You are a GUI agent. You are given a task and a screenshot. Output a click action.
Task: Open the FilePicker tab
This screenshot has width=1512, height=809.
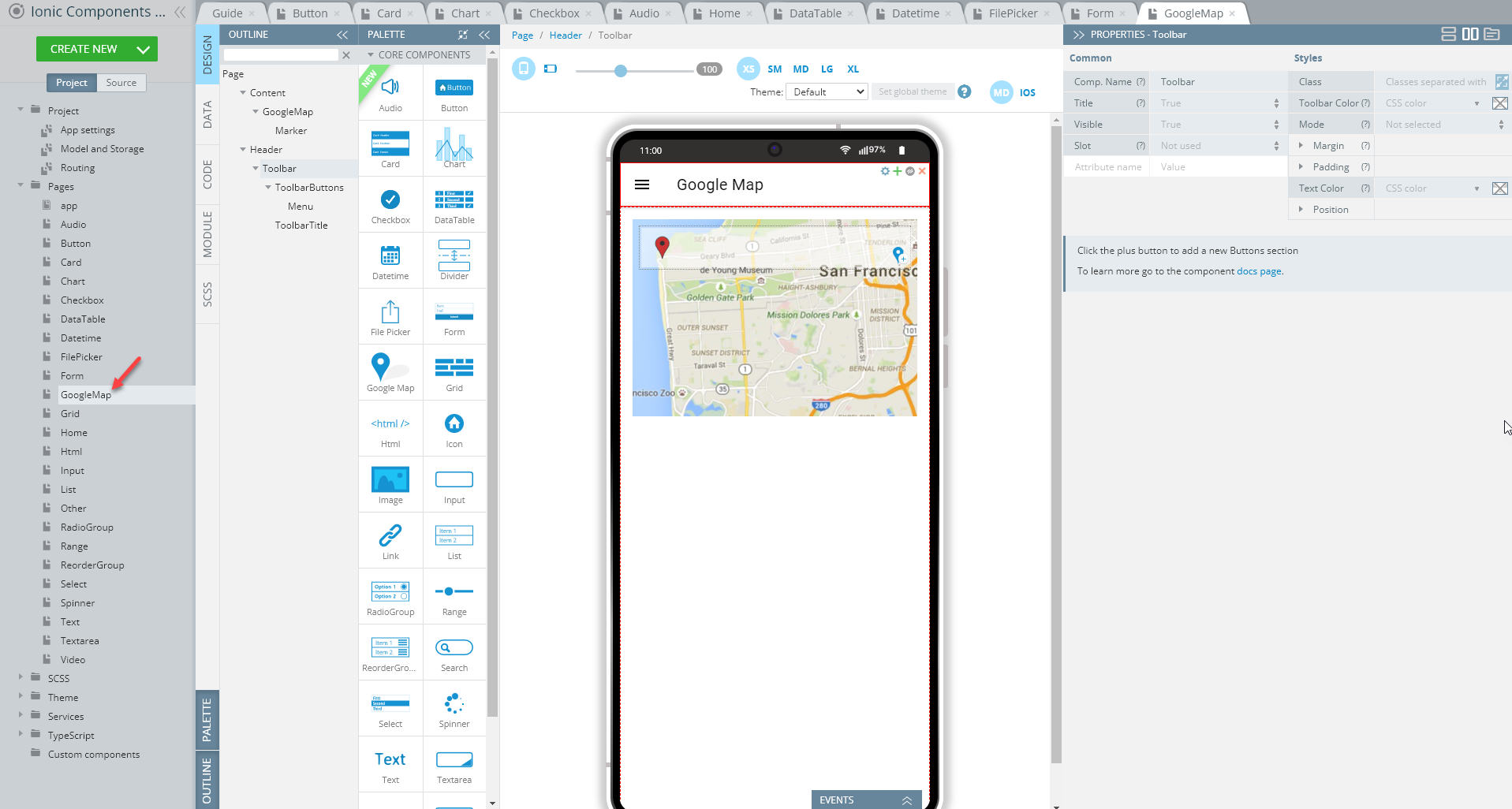pyautogui.click(x=1013, y=13)
